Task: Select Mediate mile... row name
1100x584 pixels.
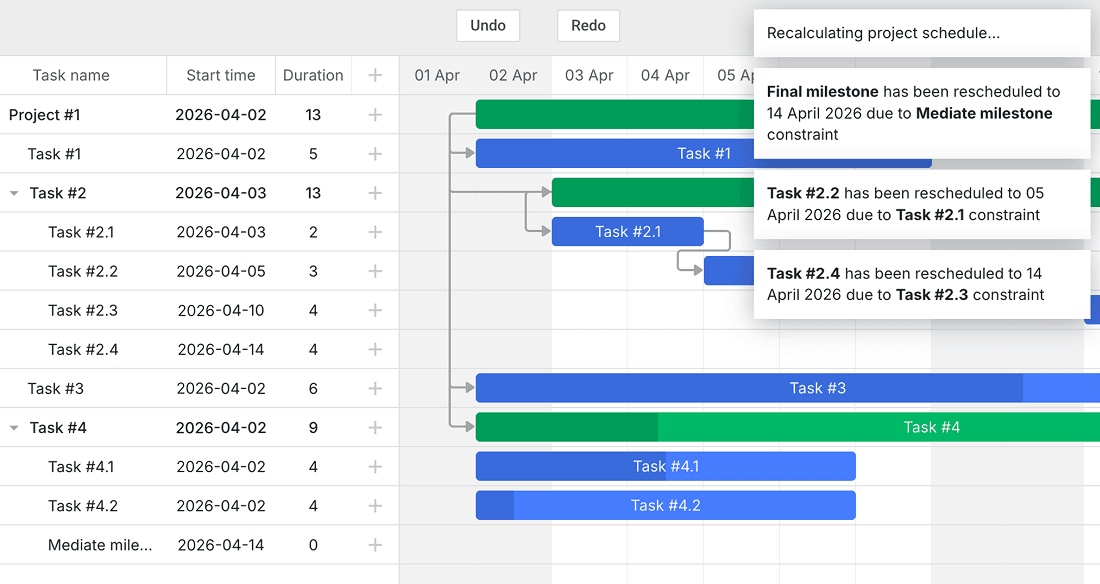Action: coord(100,545)
